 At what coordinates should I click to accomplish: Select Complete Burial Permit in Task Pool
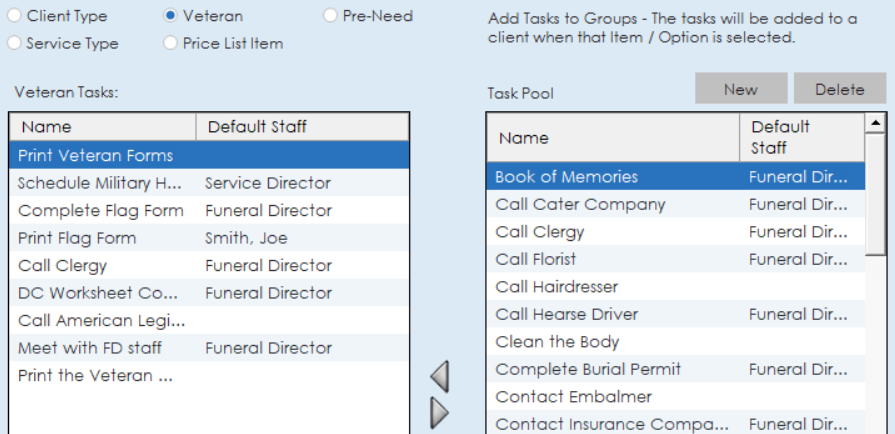pyautogui.click(x=676, y=369)
